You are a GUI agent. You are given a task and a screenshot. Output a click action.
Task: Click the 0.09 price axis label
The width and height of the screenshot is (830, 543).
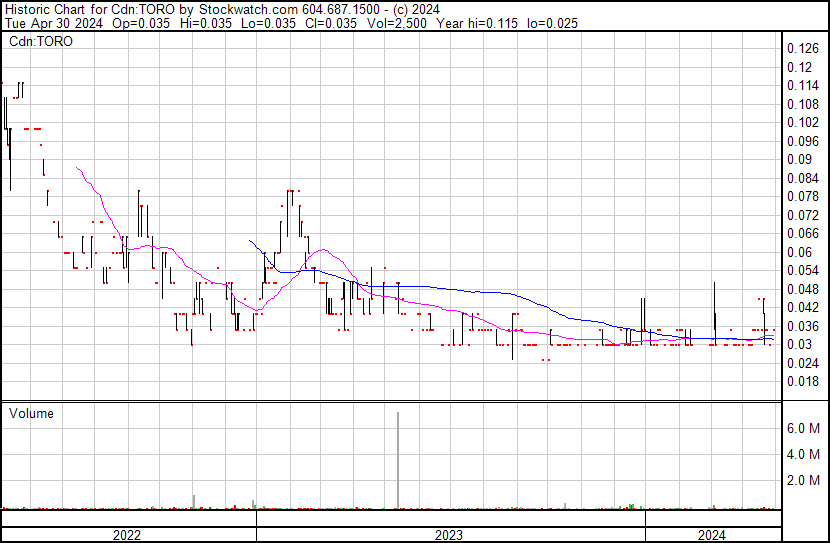point(799,159)
